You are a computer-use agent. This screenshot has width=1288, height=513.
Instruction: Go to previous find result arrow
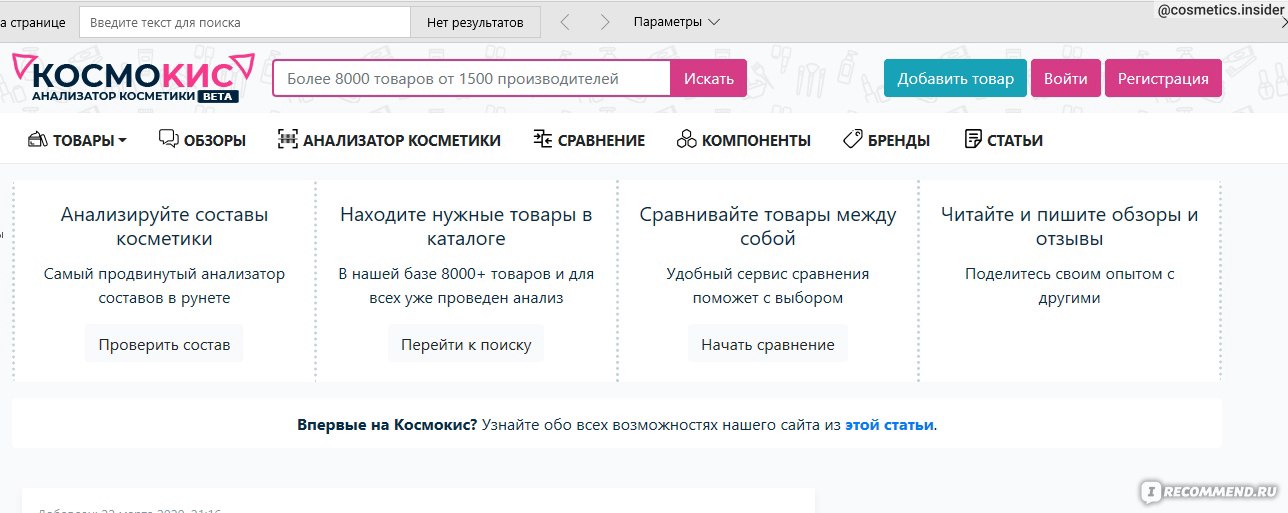(x=565, y=22)
